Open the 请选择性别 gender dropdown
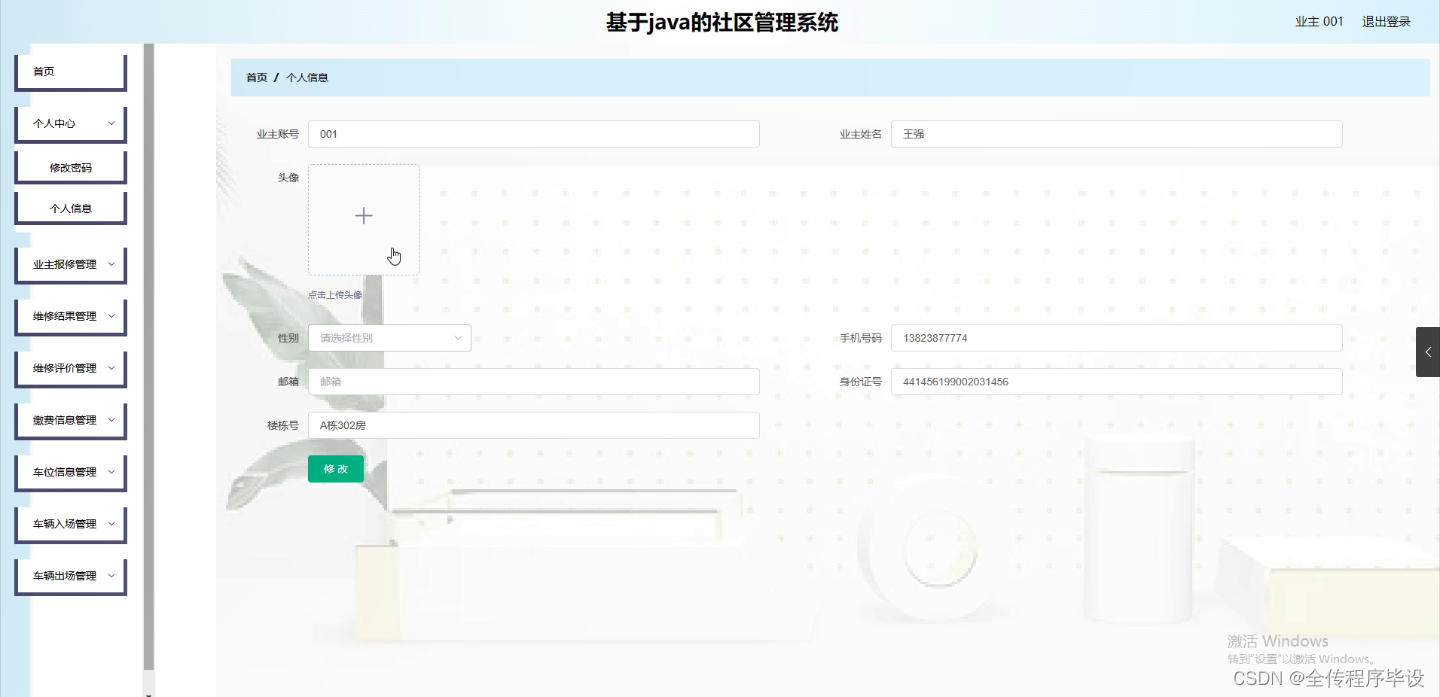 [389, 337]
